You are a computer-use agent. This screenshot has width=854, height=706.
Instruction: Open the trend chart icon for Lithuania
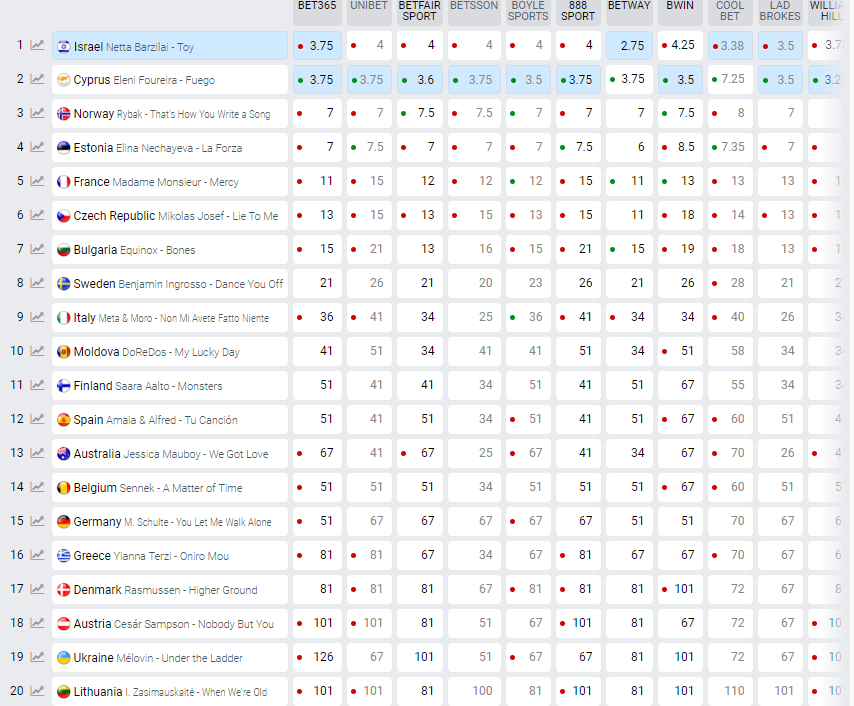[x=37, y=691]
